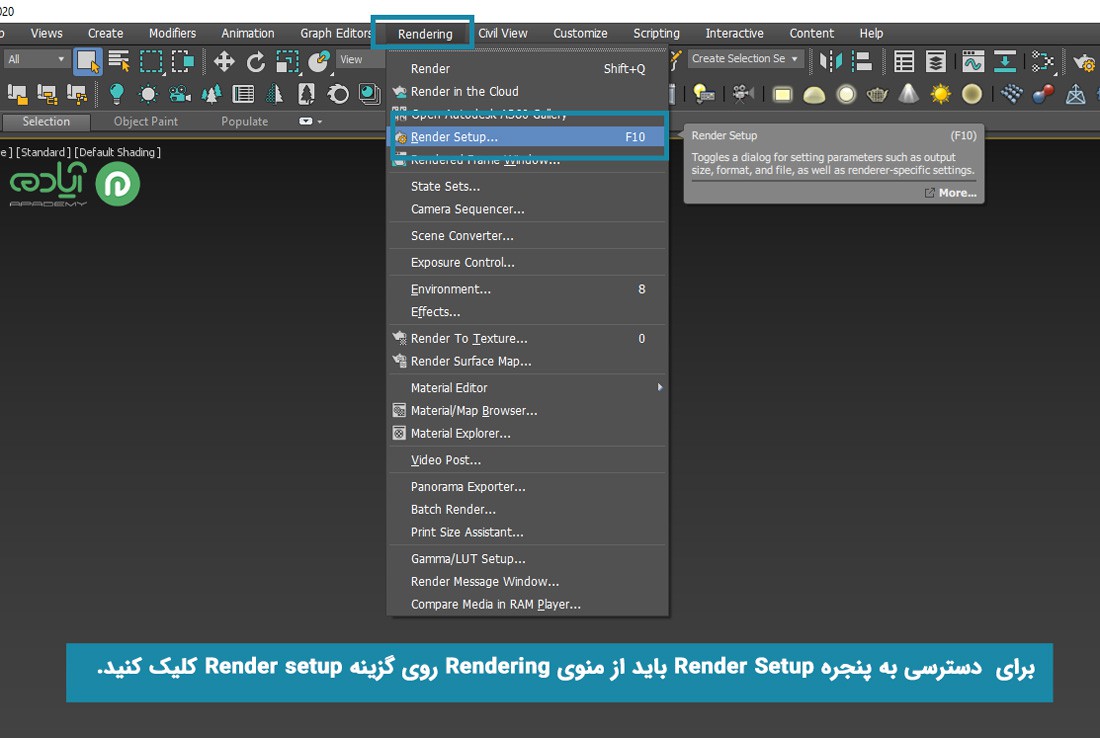Click the cone spotlight icon

[908, 93]
